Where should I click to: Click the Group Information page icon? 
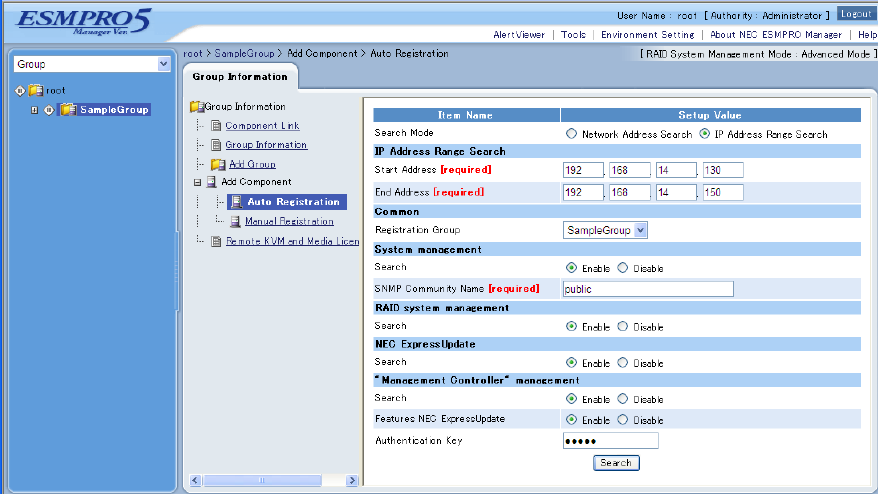coord(216,145)
